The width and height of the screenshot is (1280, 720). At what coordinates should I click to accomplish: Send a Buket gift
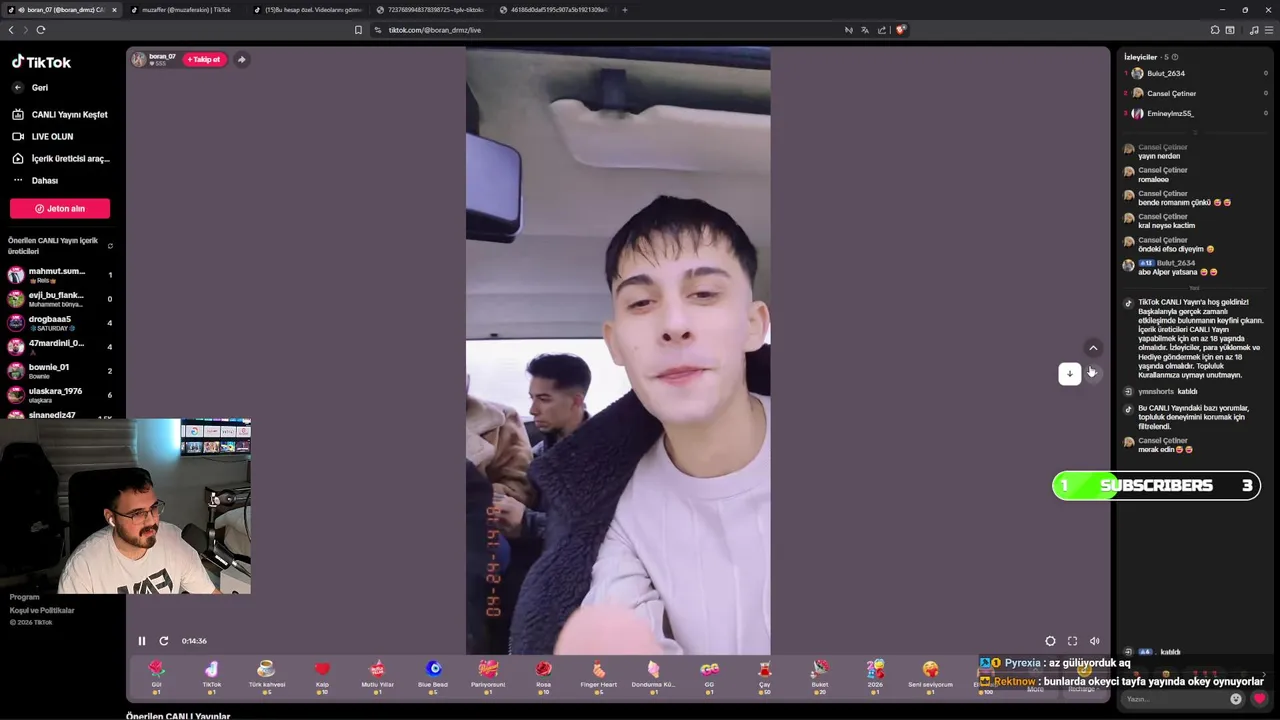click(820, 676)
